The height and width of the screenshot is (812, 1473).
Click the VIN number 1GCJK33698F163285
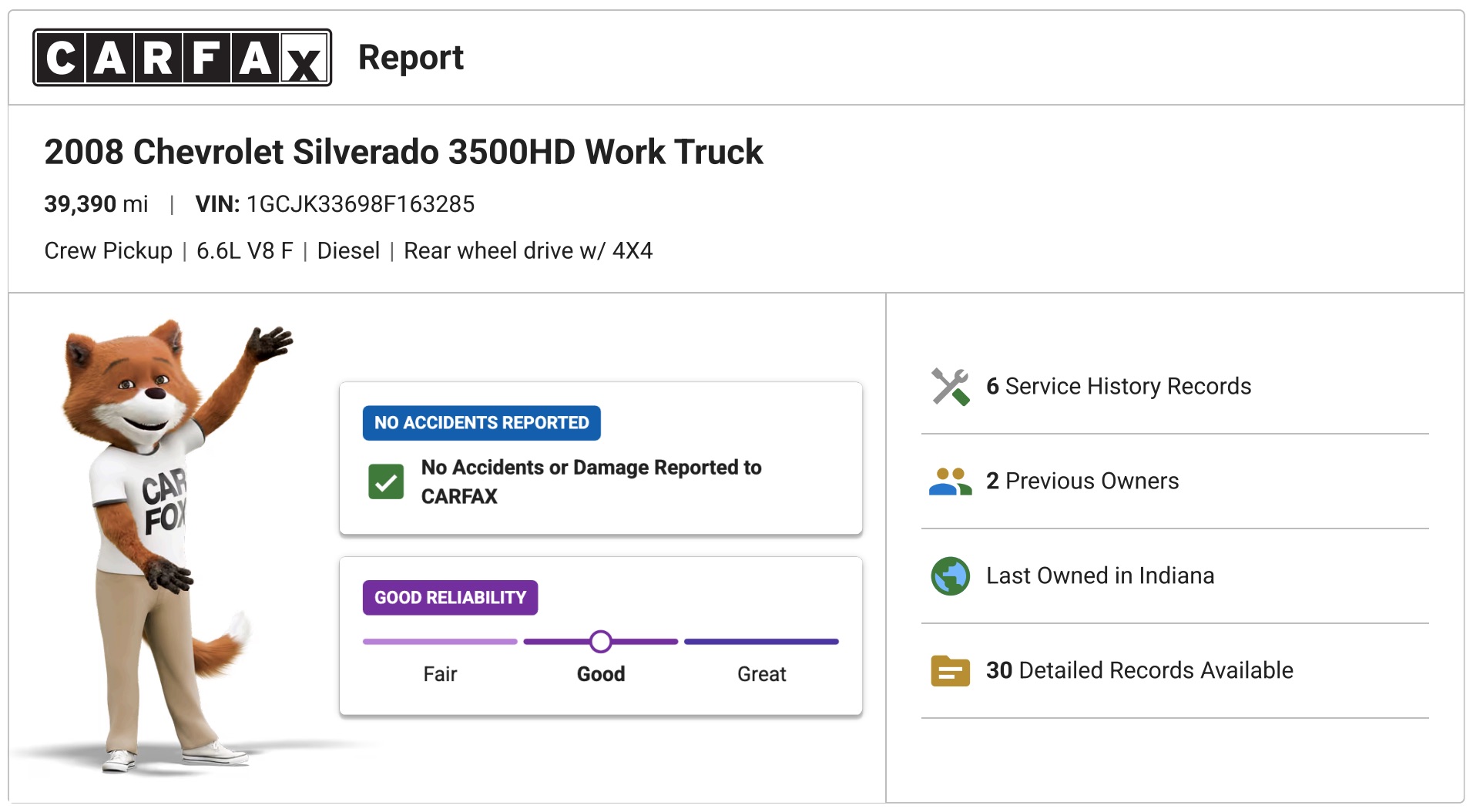click(x=361, y=204)
